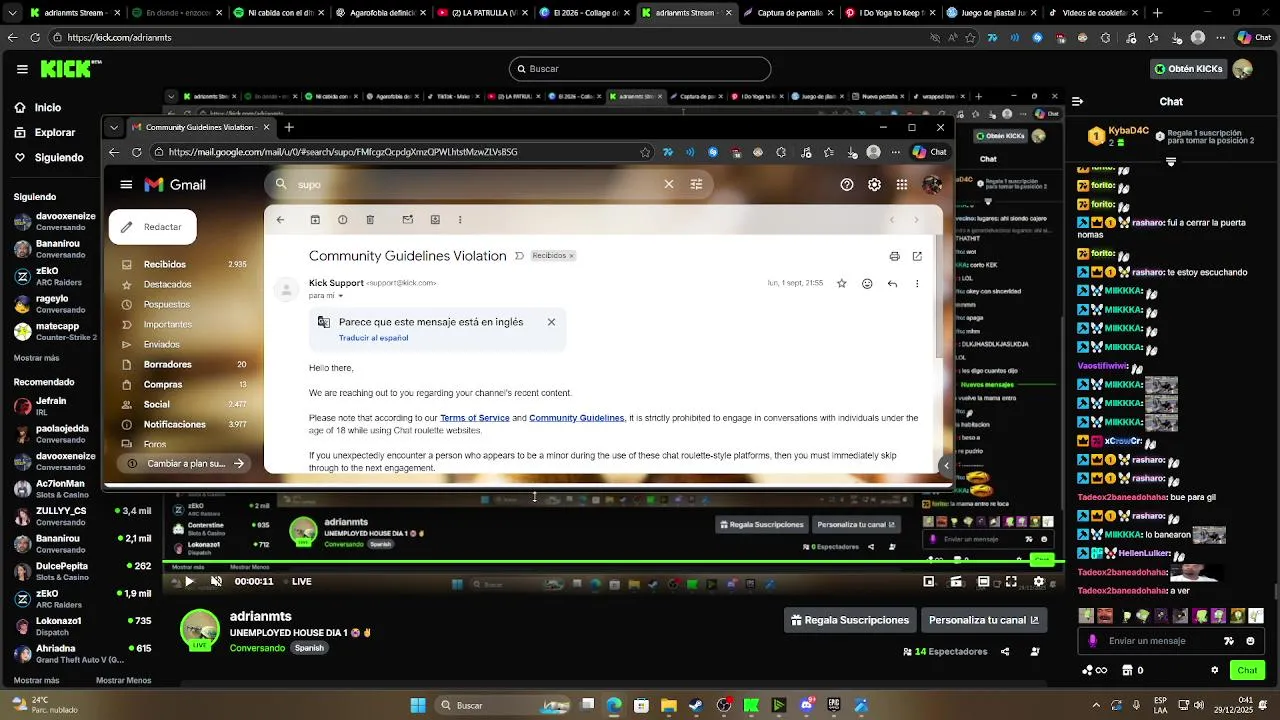Open the taskbar weather widget
Image resolution: width=1280 pixels, height=720 pixels.
(x=44, y=705)
